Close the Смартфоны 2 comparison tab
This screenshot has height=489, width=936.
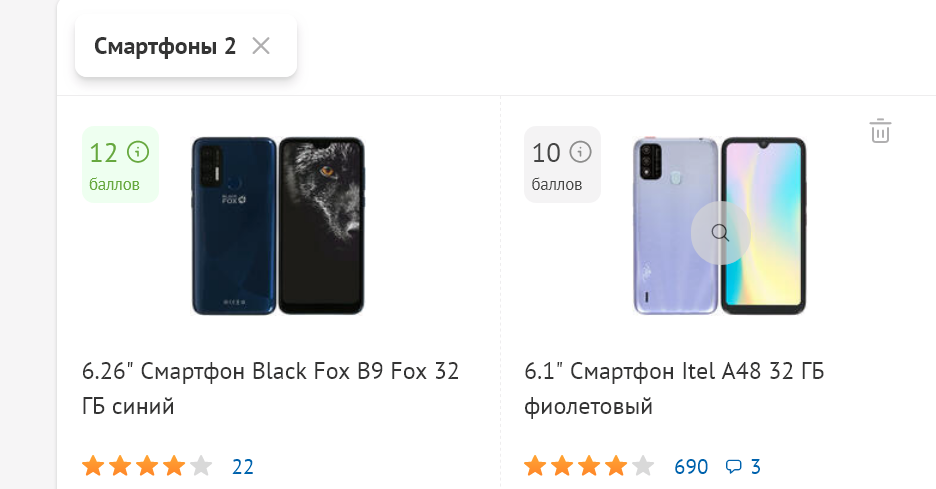pos(261,46)
